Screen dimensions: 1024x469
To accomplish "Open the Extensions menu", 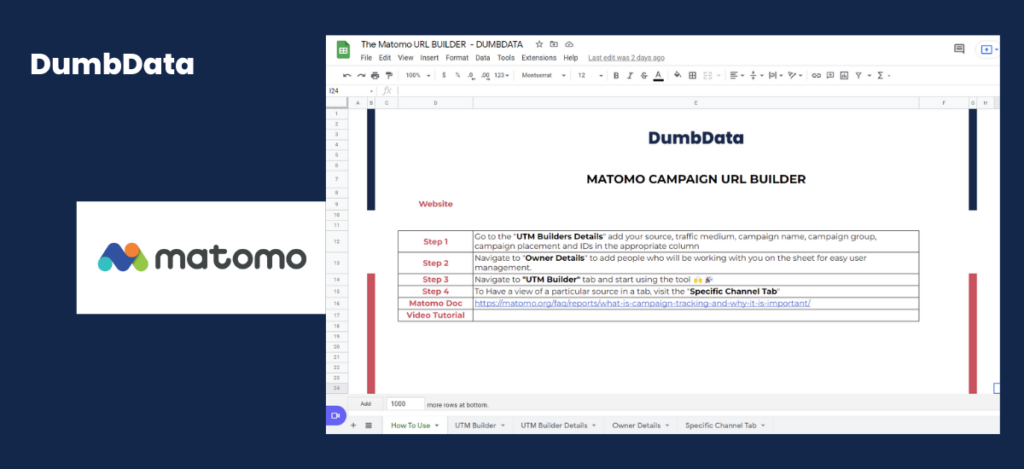I will tap(539, 57).
